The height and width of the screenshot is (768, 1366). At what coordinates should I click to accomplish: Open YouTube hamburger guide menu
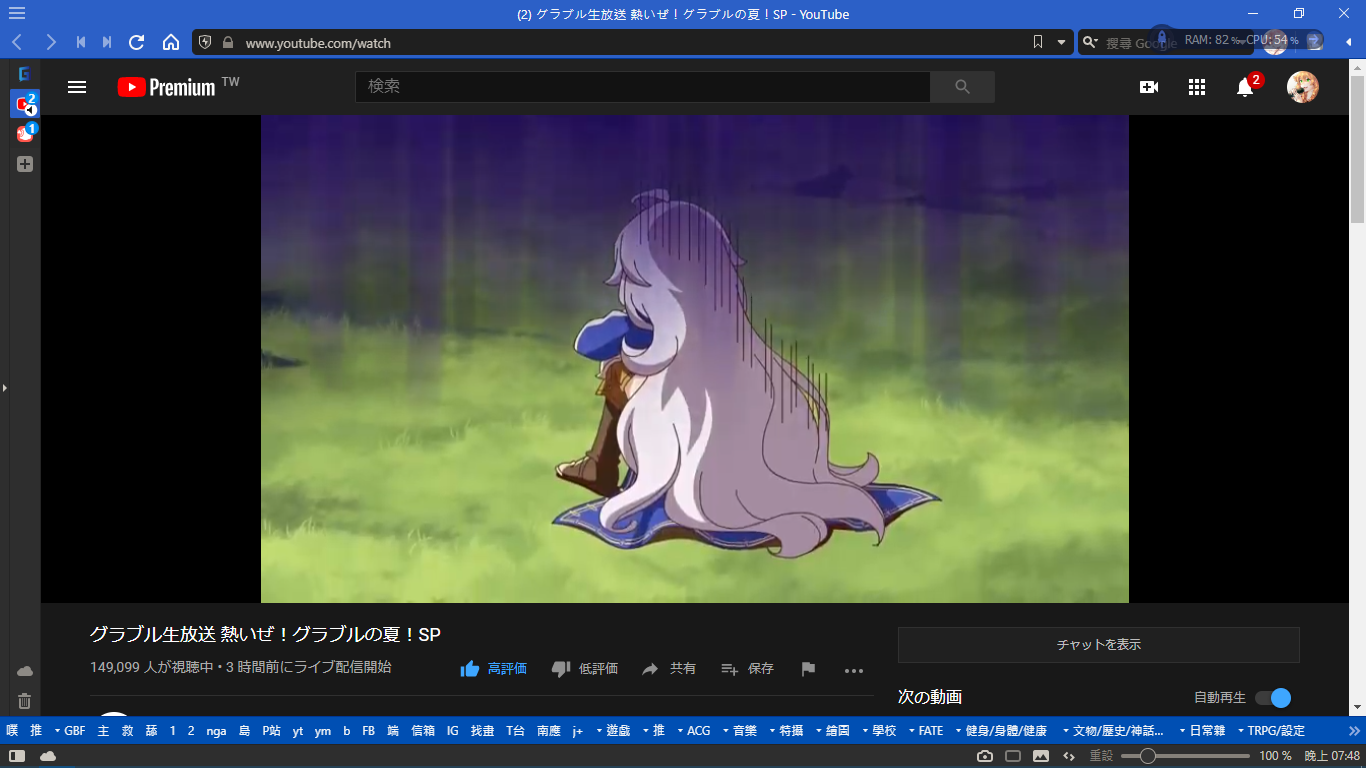[x=77, y=87]
